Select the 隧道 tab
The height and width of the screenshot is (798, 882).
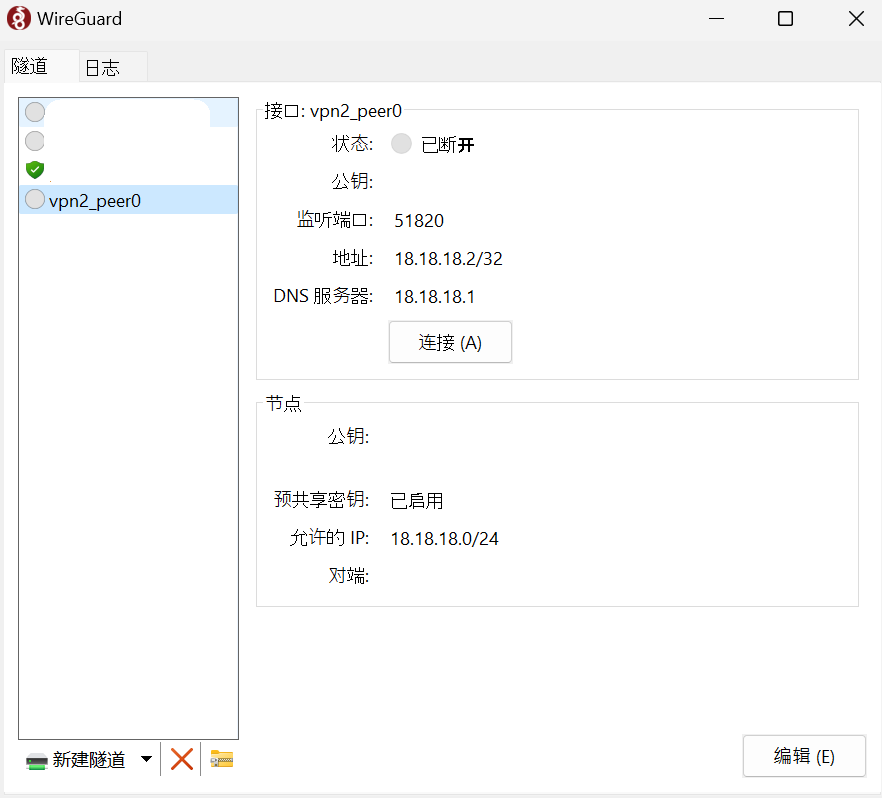[x=41, y=66]
